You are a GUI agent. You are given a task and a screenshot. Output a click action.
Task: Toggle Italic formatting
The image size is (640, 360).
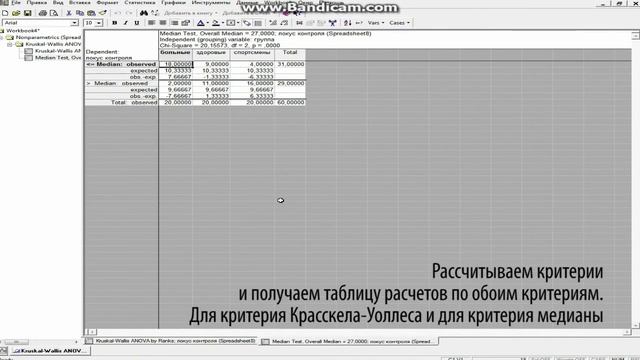pos(126,23)
